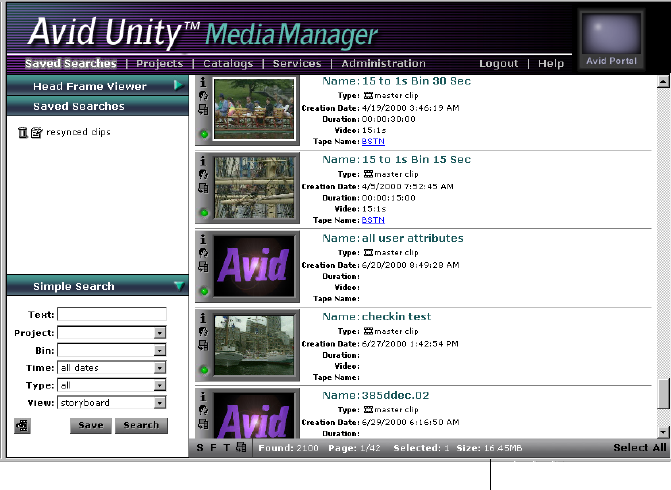The width and height of the screenshot is (671, 490).
Task: Open BSTN tape link for 30 Sec clip
Action: click(x=373, y=141)
